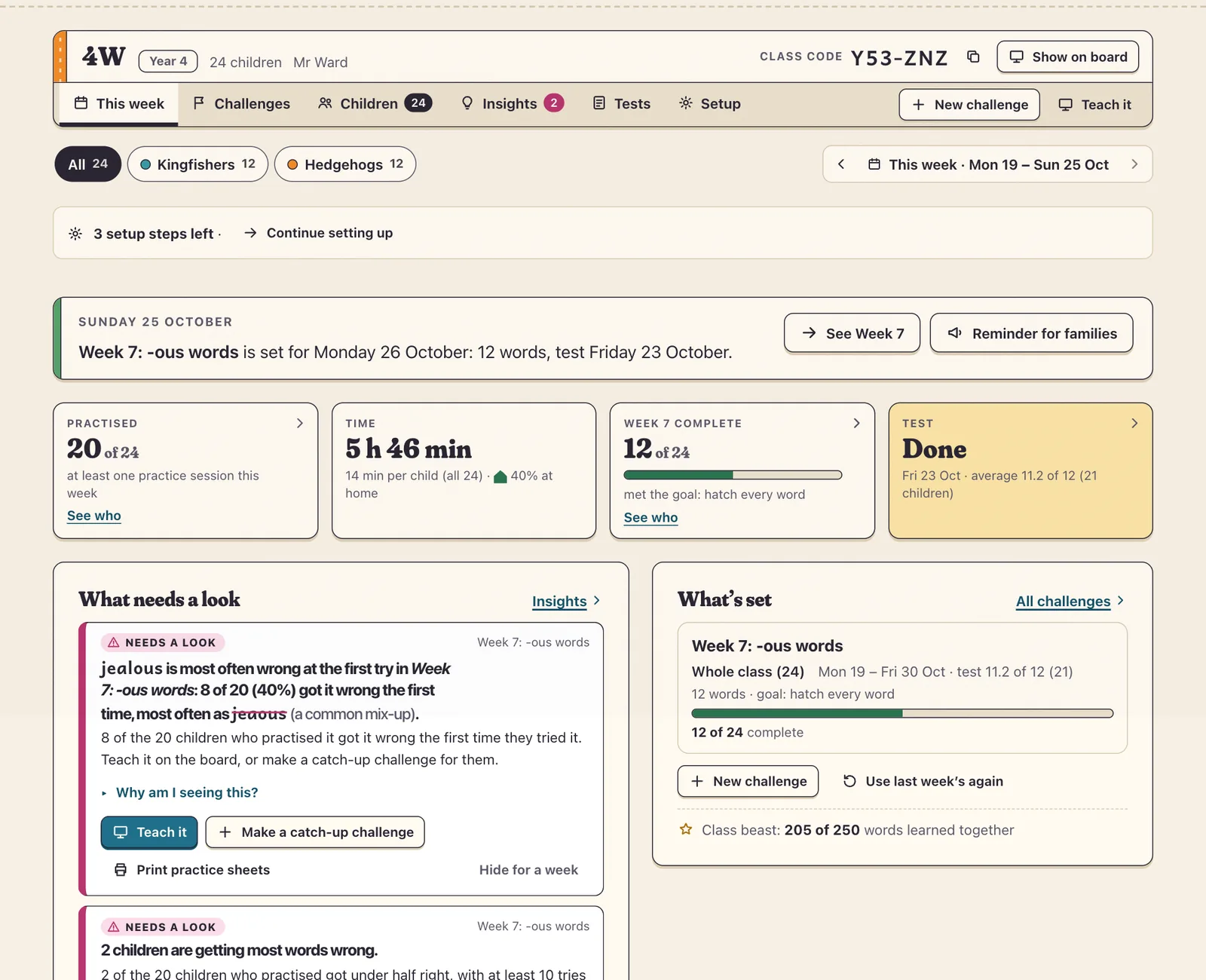Switch to the This week tab
The image size is (1206, 980).
point(119,103)
